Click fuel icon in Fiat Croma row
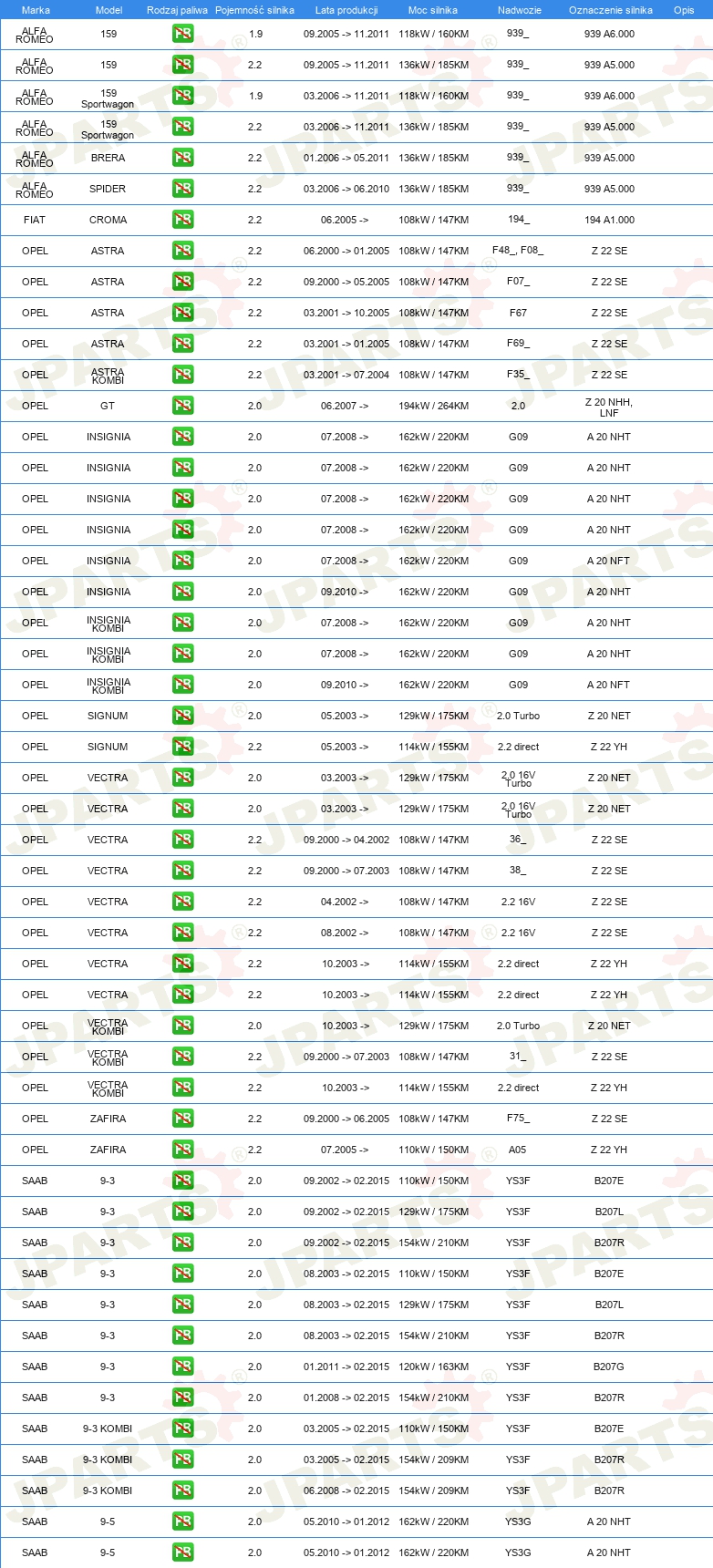This screenshot has height=1568, width=713. pos(182,220)
